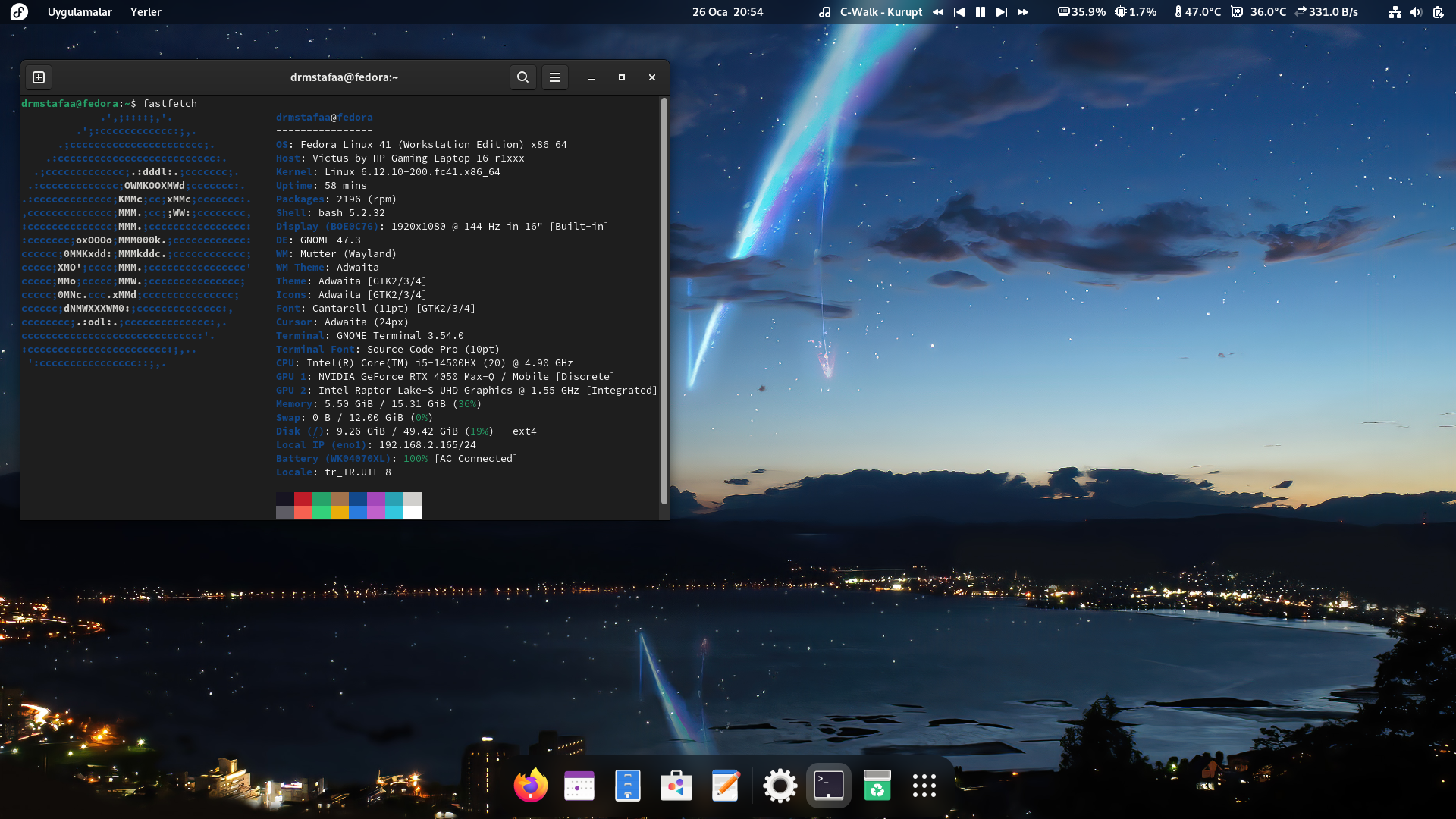Click the Swap: 0 B / 12.00 GiB line
This screenshot has width=1456, height=819.
[355, 418]
